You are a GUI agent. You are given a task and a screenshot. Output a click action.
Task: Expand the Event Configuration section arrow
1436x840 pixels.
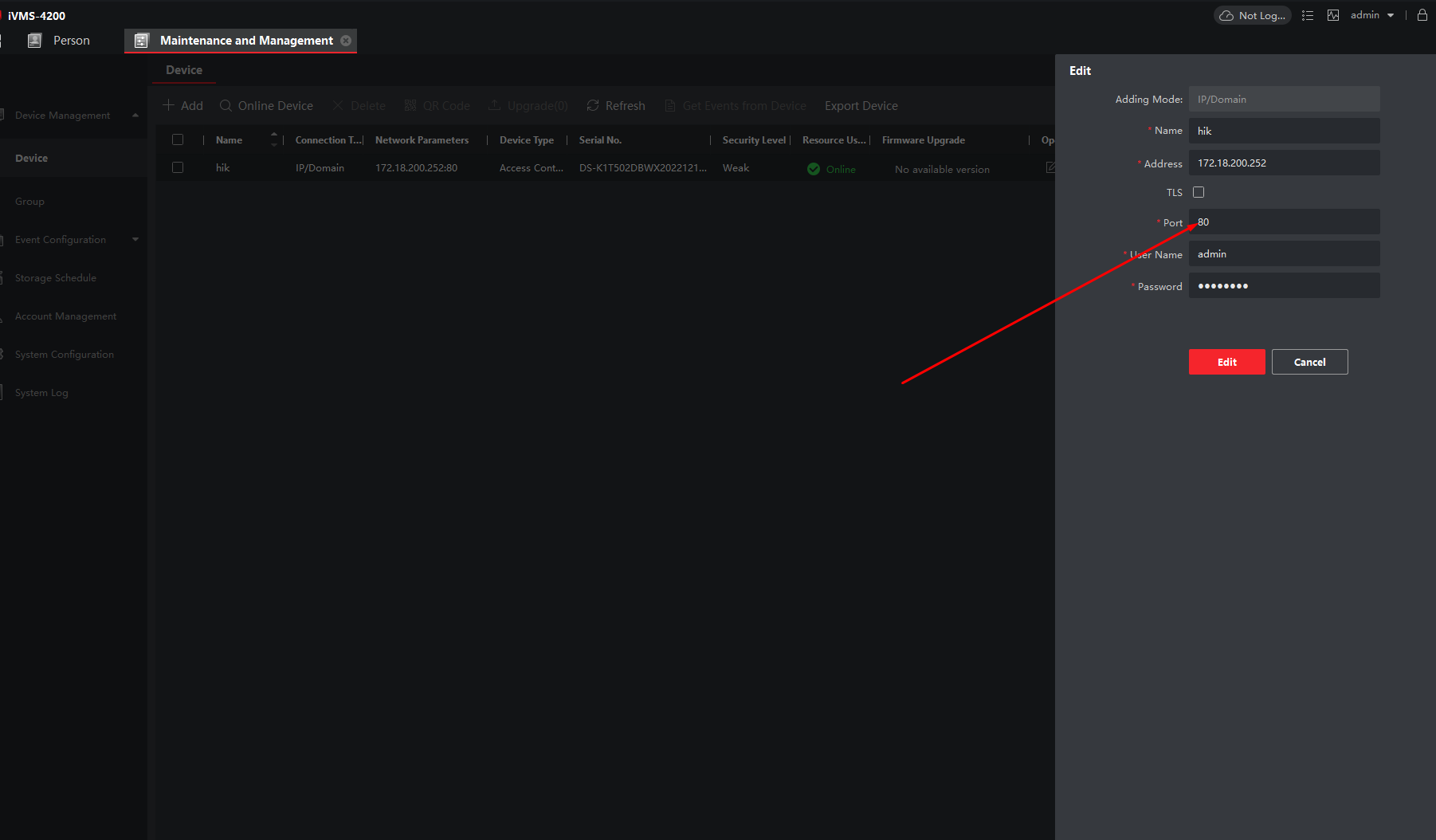pos(135,239)
